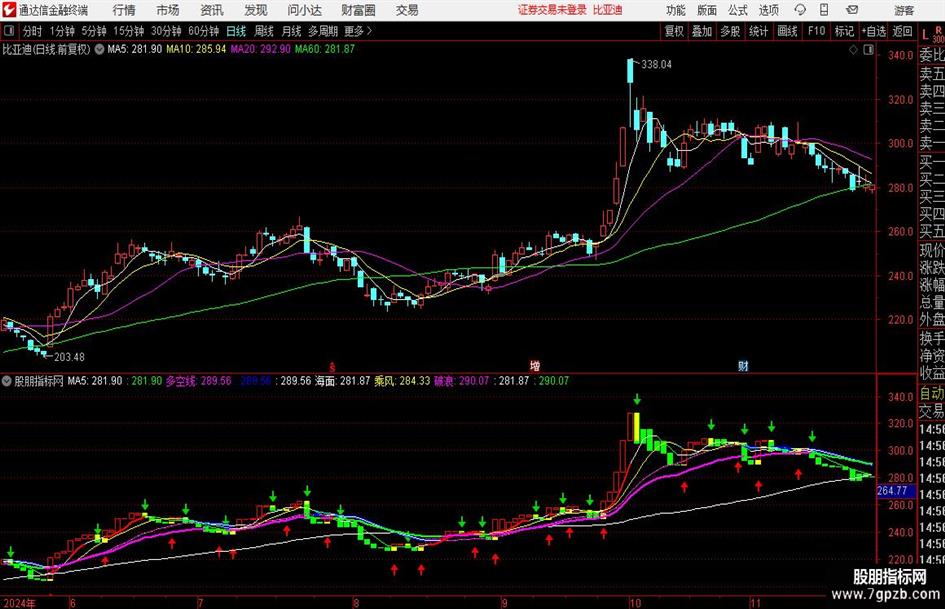
Task: Click the 游客 account label
Action: (903, 10)
